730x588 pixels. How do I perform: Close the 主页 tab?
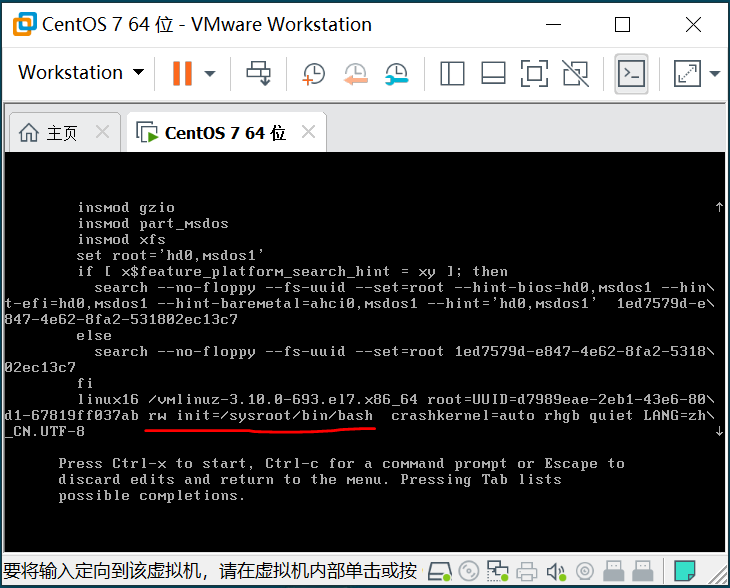(x=102, y=132)
